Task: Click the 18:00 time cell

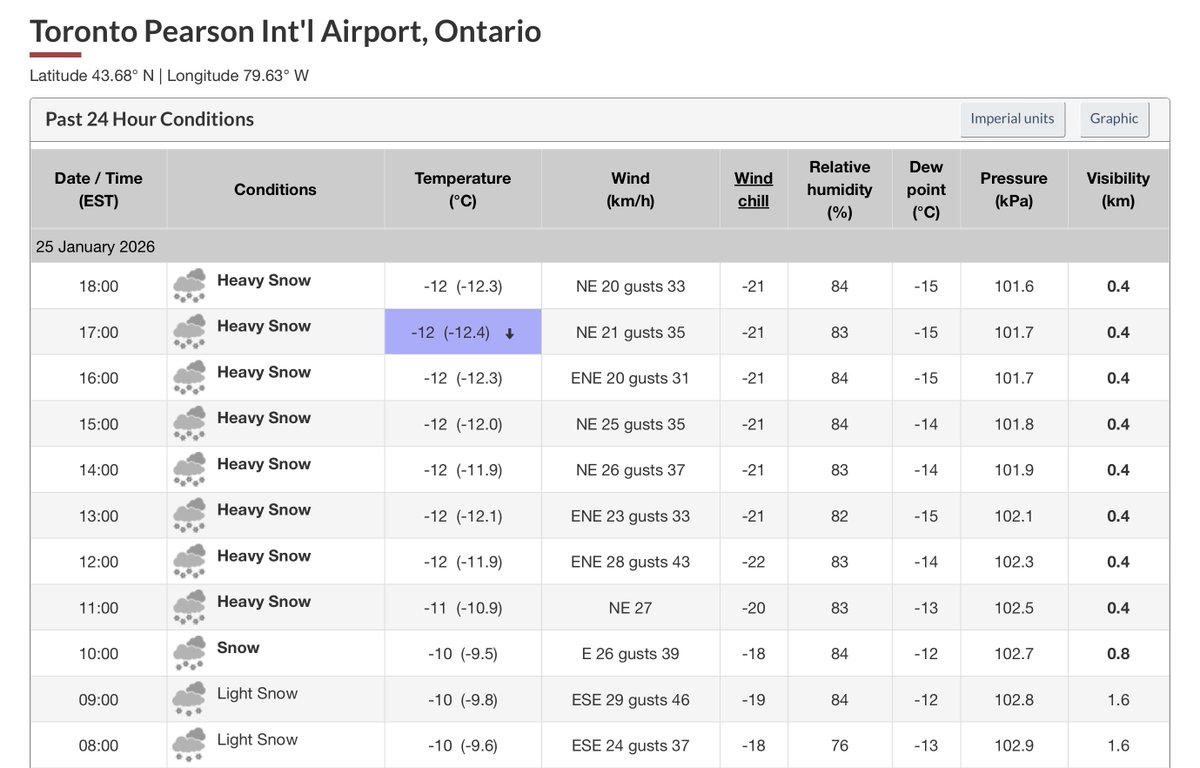Action: coord(99,286)
